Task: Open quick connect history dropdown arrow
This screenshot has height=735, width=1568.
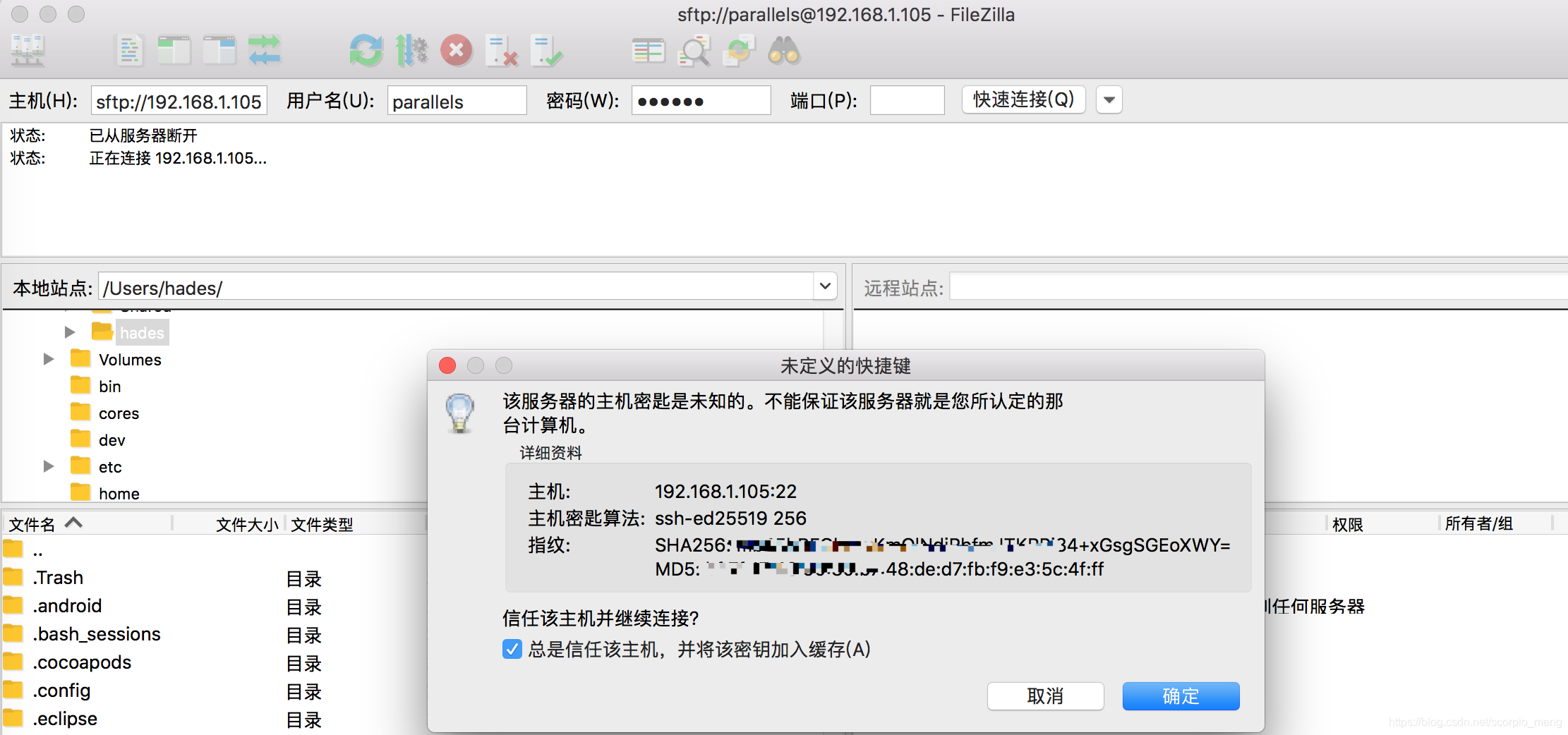Action: [x=1109, y=100]
